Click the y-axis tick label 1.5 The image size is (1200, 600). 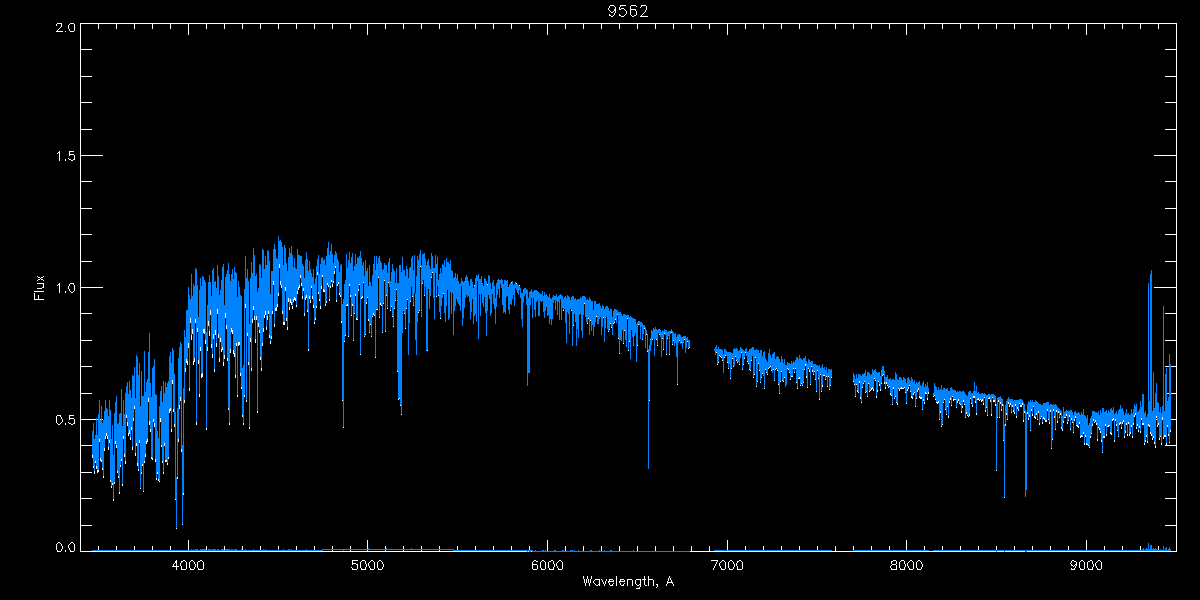(65, 157)
